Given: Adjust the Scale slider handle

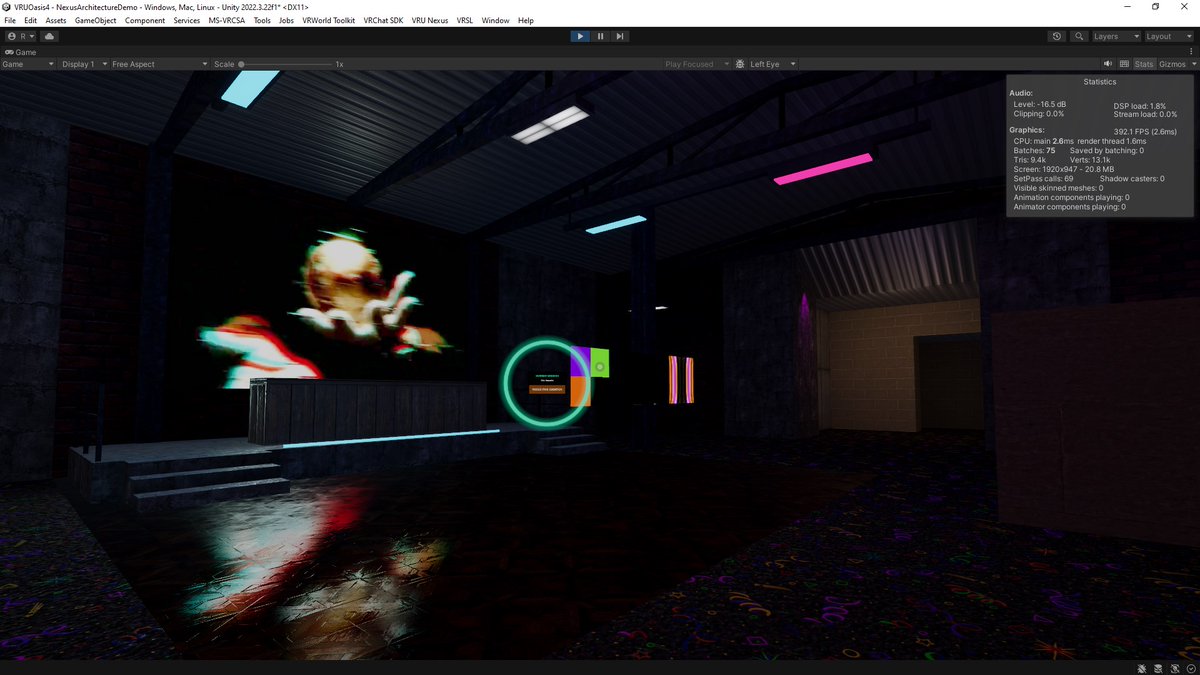Looking at the screenshot, I should pos(242,64).
